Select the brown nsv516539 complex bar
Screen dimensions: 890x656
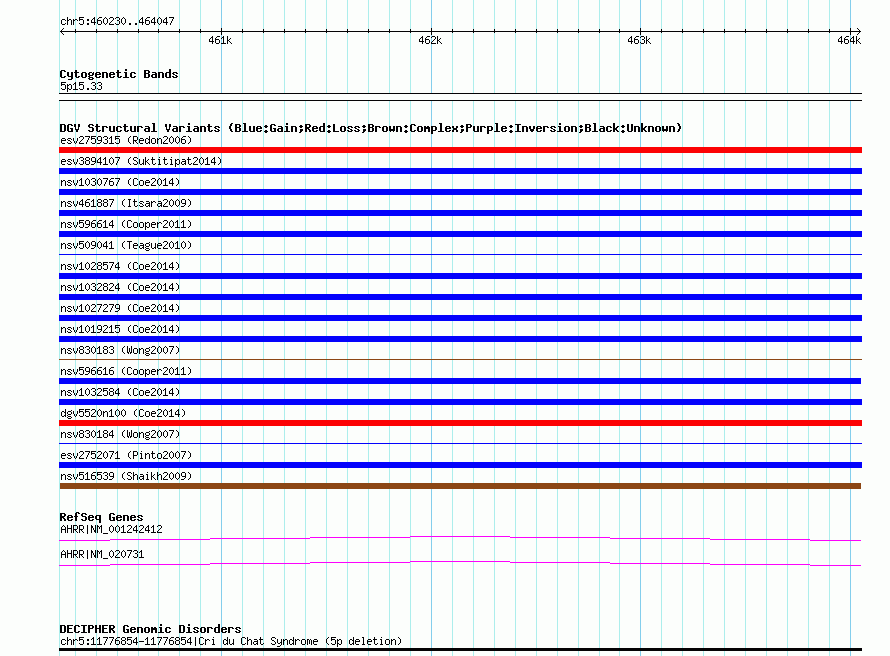click(x=460, y=486)
